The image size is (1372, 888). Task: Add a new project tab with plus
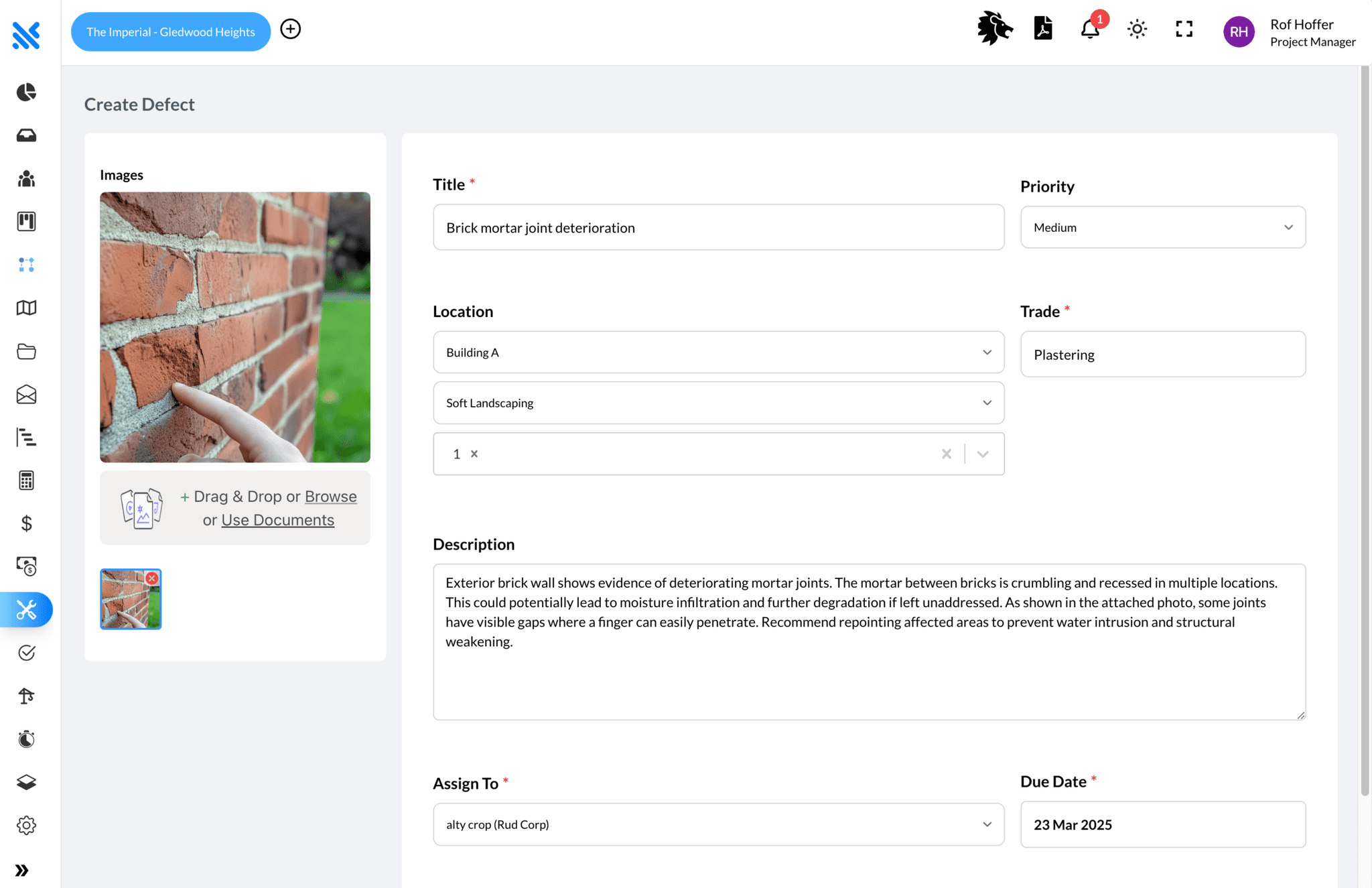coord(290,29)
